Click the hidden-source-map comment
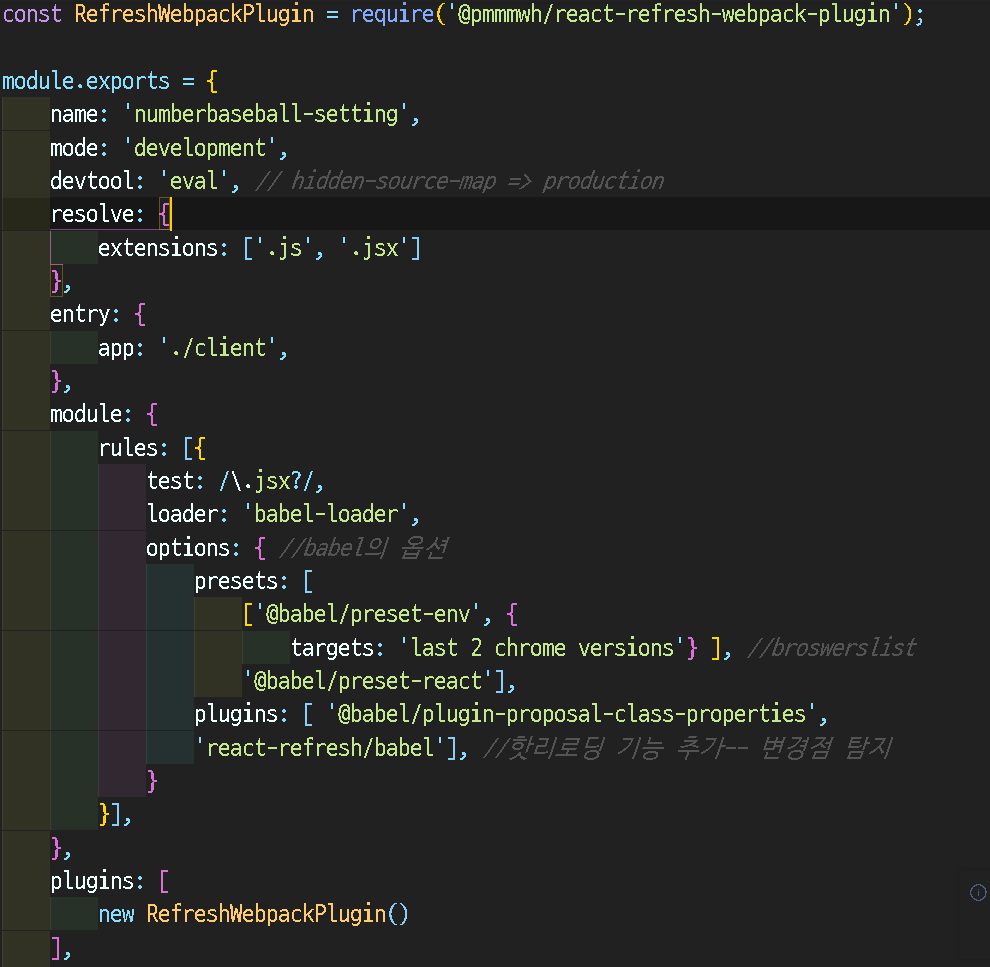Screen dimensions: 990x967 460,181
